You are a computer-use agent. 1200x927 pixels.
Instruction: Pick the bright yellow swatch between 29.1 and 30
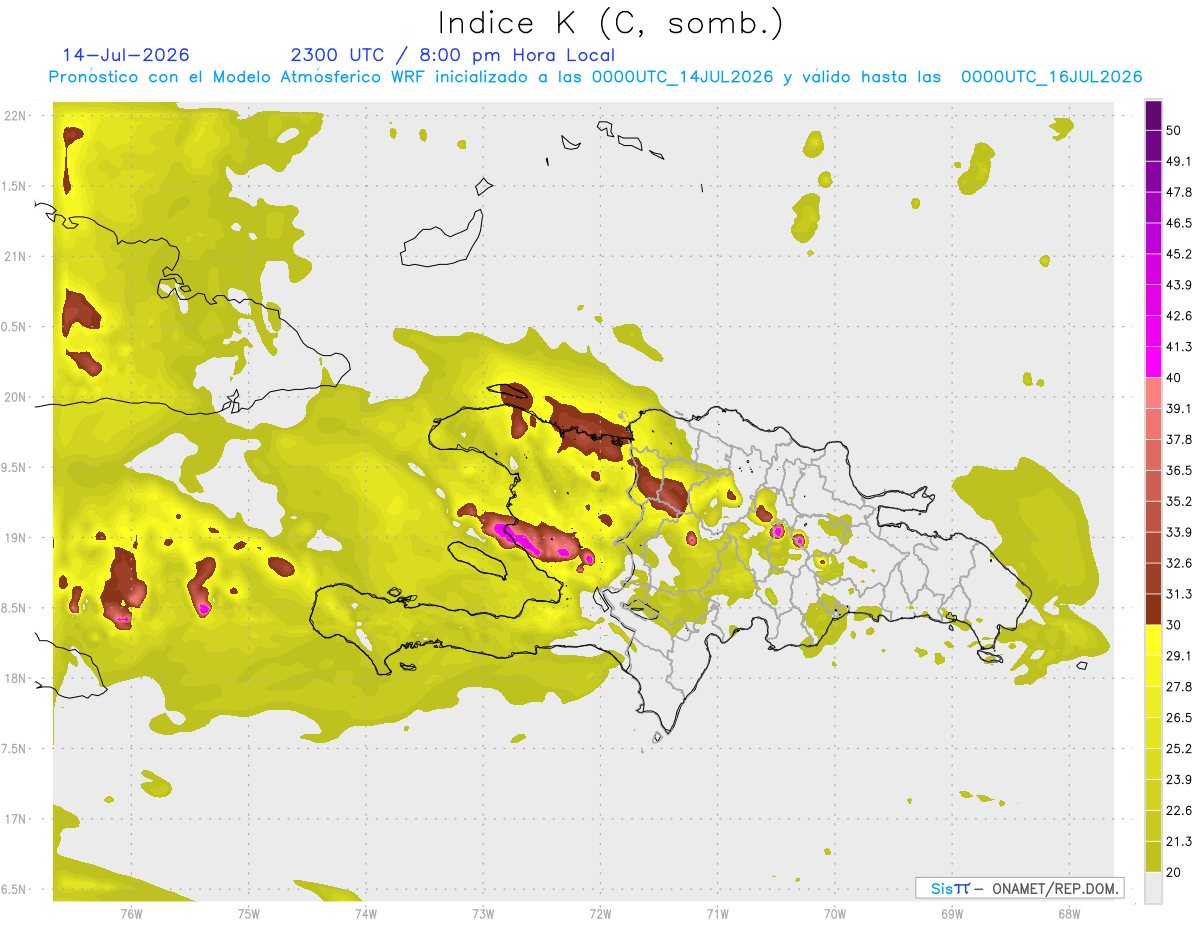[x=1153, y=640]
